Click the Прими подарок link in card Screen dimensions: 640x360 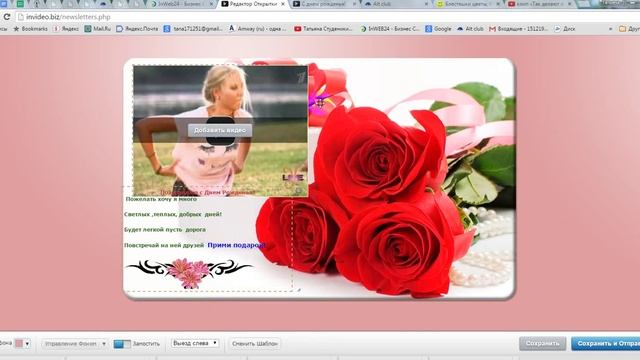click(x=236, y=245)
